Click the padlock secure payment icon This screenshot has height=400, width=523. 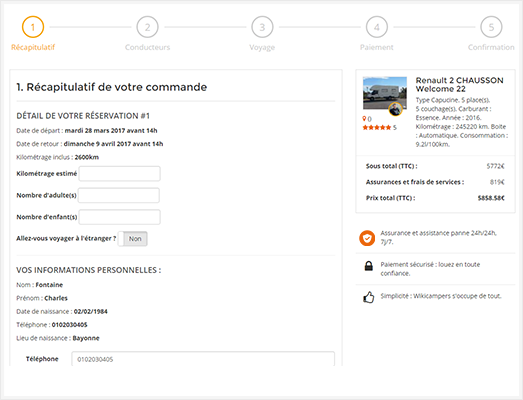(369, 266)
